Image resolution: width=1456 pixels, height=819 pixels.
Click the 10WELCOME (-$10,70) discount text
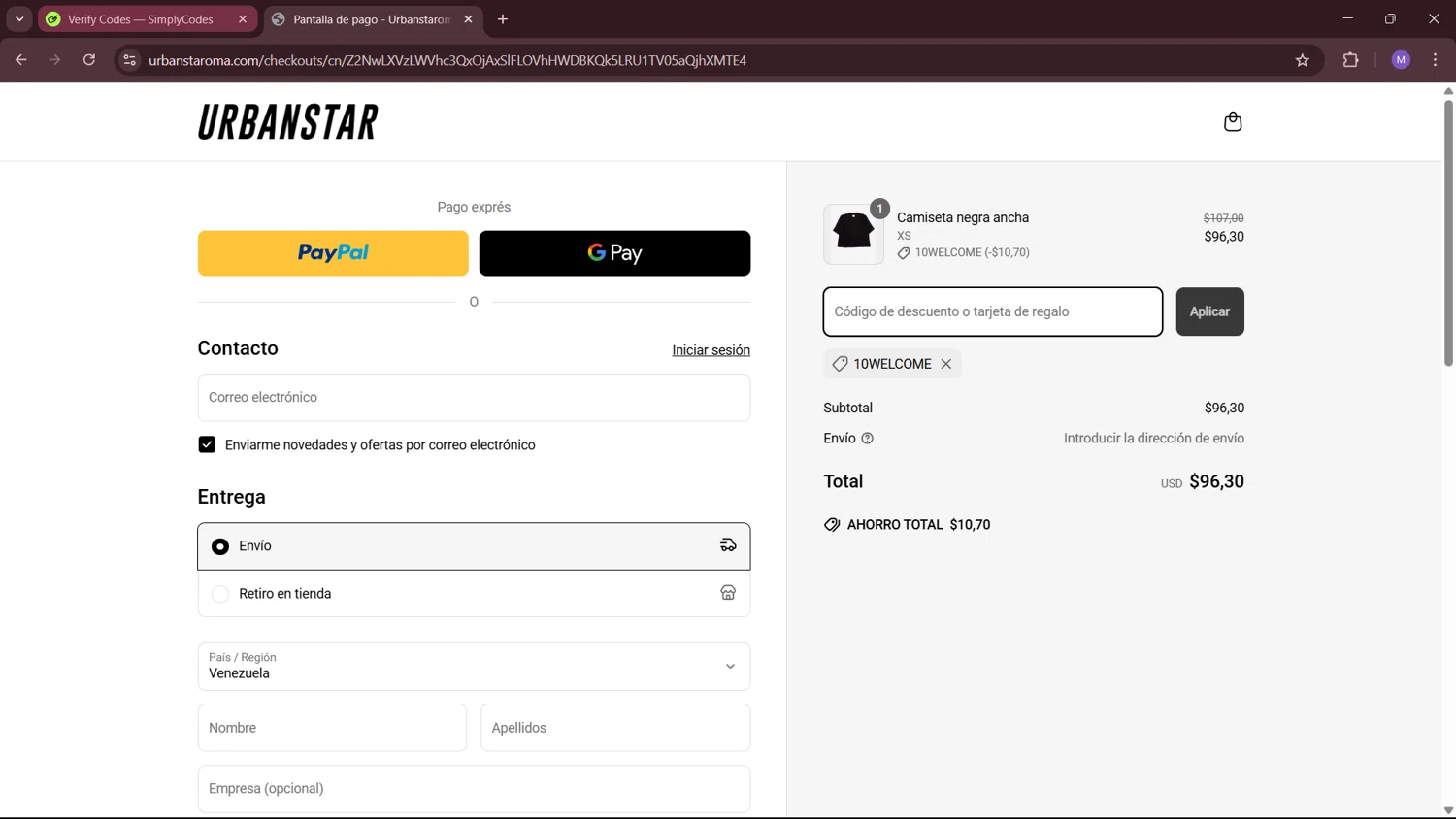[973, 252]
